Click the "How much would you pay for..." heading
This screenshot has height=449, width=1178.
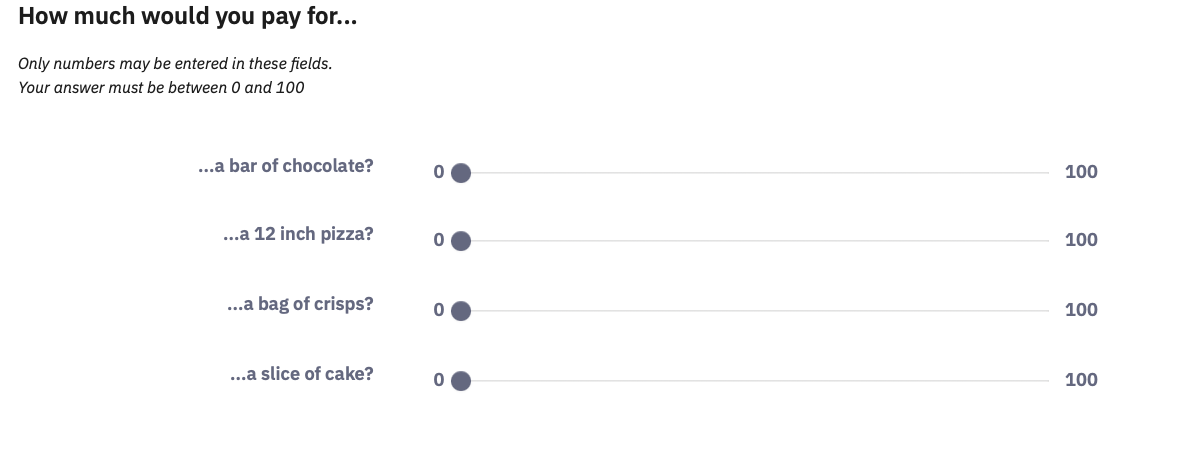point(188,17)
